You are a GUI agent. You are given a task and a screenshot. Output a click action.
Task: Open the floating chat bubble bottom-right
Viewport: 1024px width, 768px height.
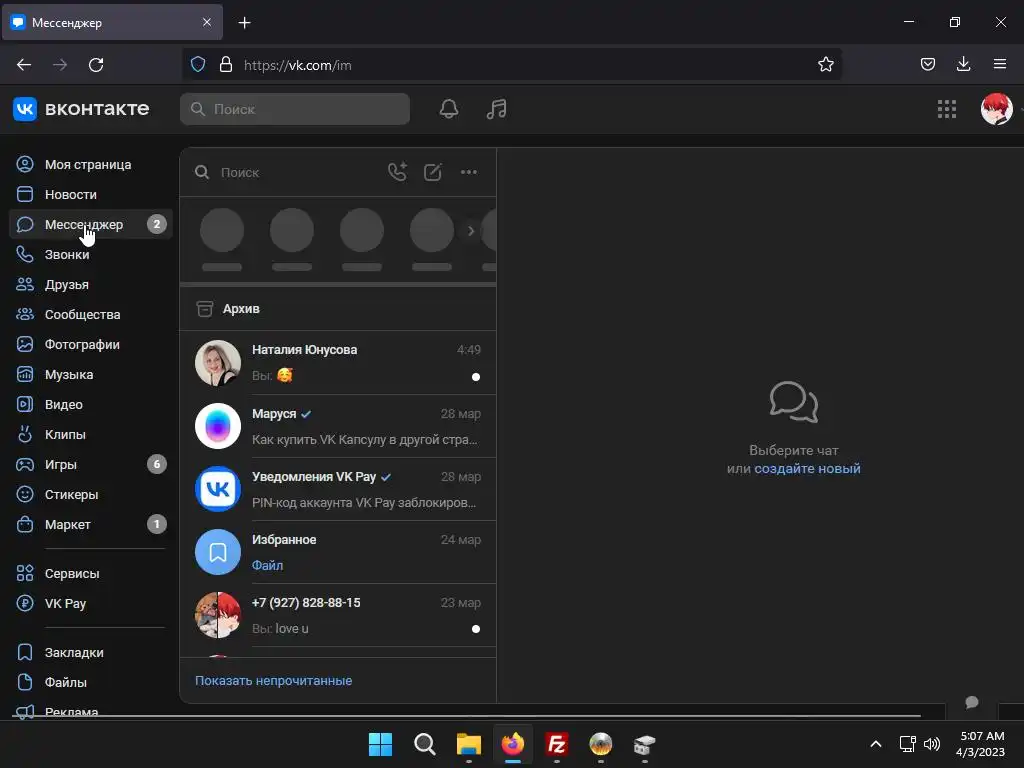[972, 703]
